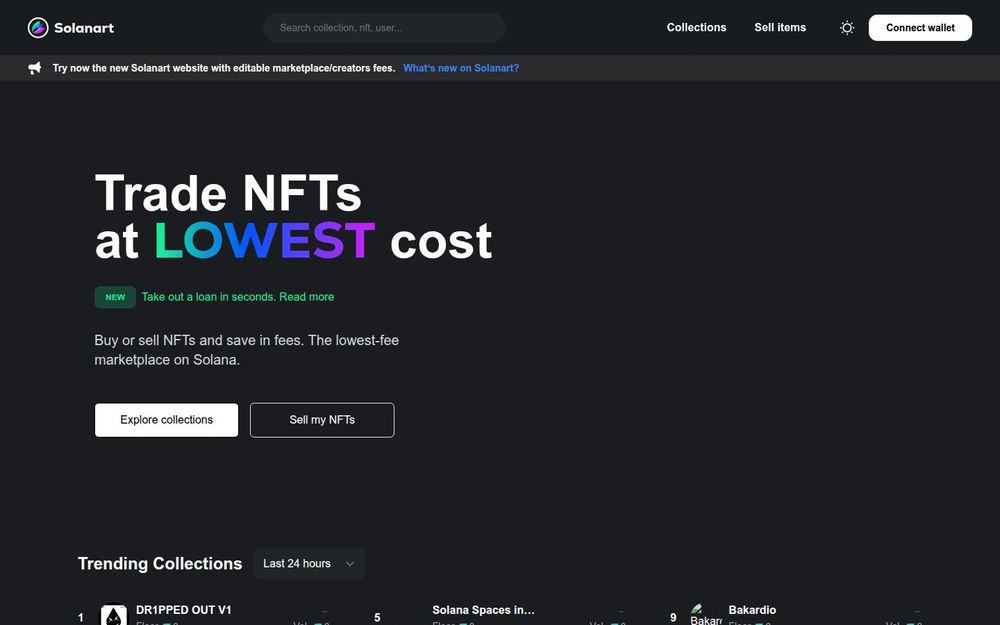Screen dimensions: 1000x625
Task: Click the Solanart logo icon
Action: 38,27
